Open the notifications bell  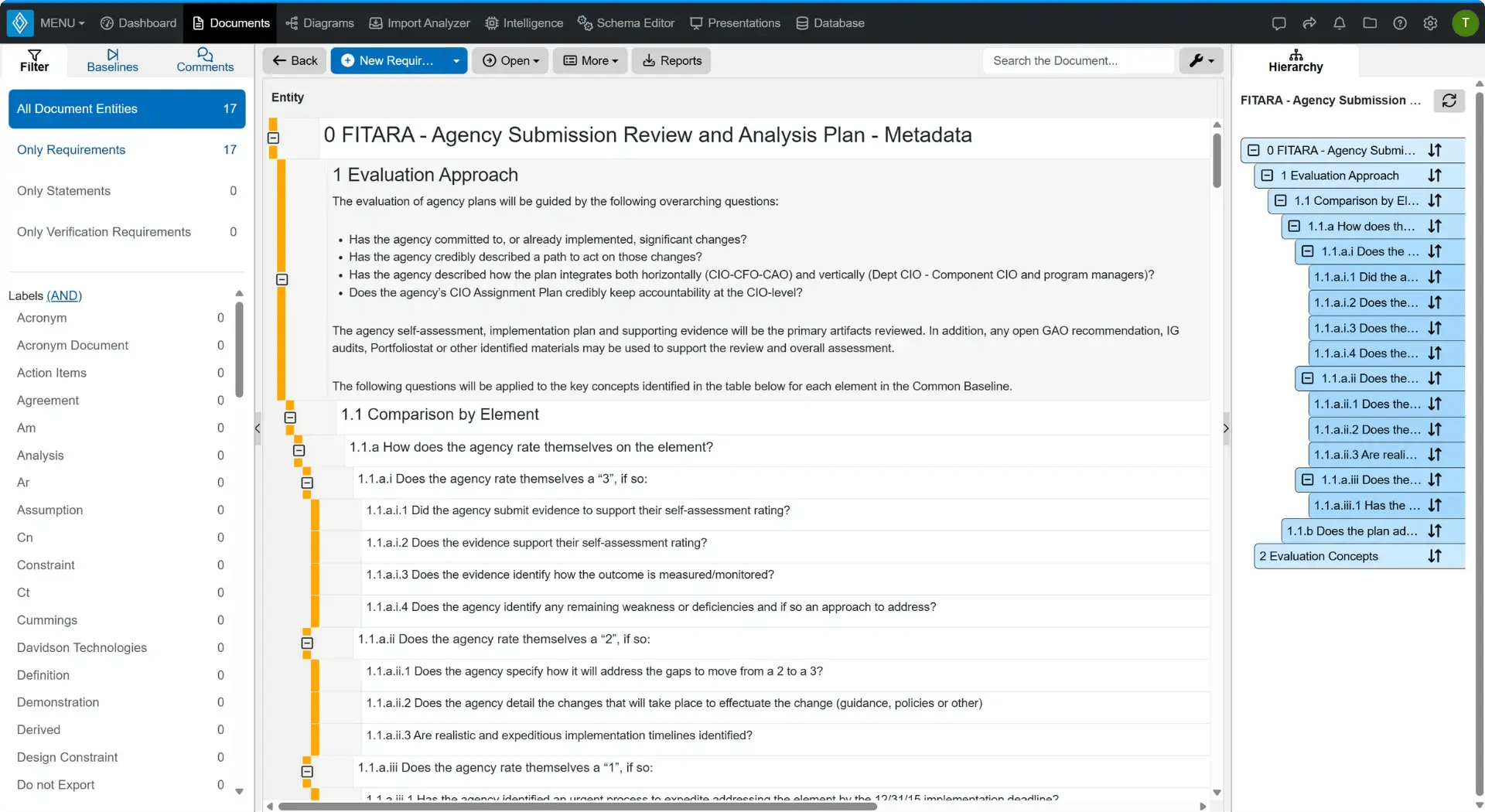[x=1339, y=23]
